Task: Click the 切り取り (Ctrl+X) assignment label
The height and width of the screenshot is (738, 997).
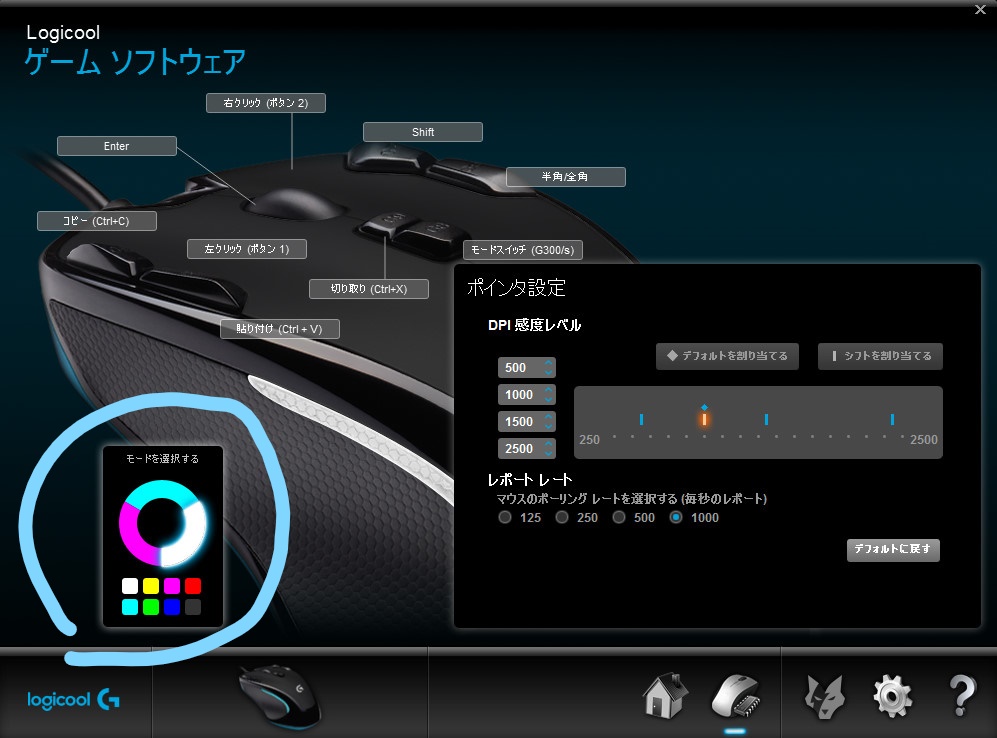Action: pos(369,289)
